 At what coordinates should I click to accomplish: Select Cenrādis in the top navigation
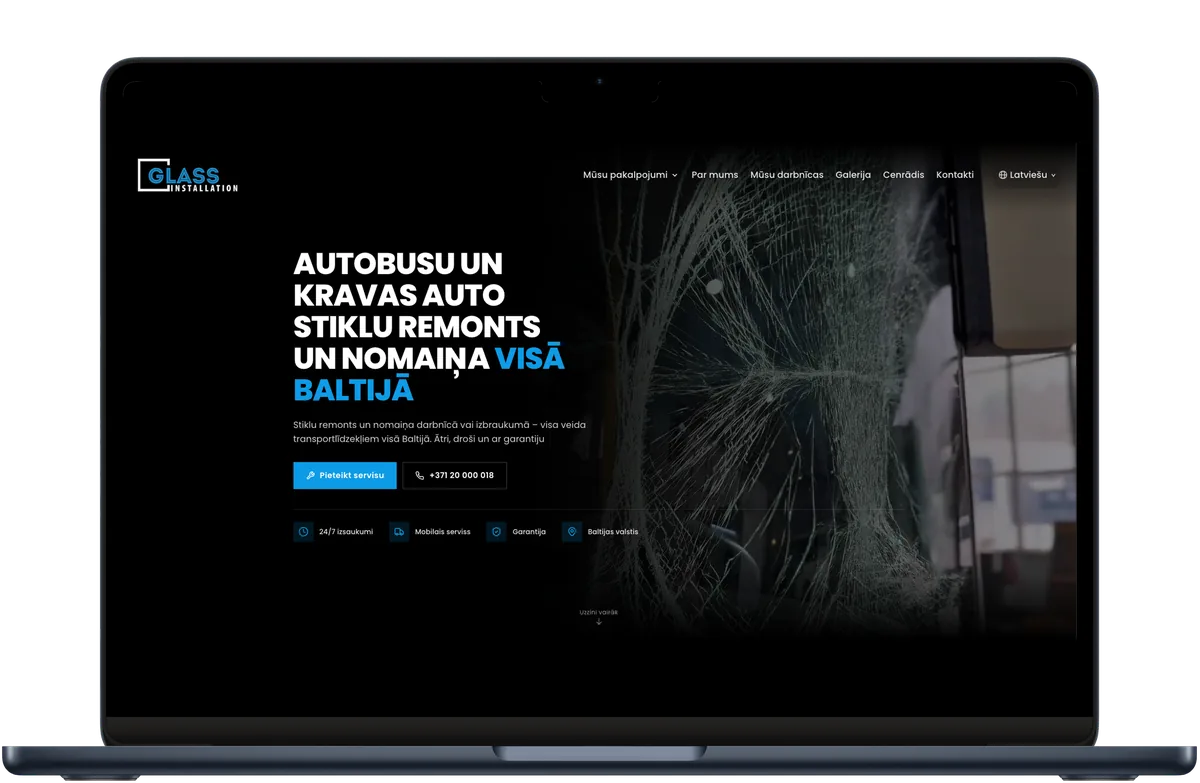(904, 175)
